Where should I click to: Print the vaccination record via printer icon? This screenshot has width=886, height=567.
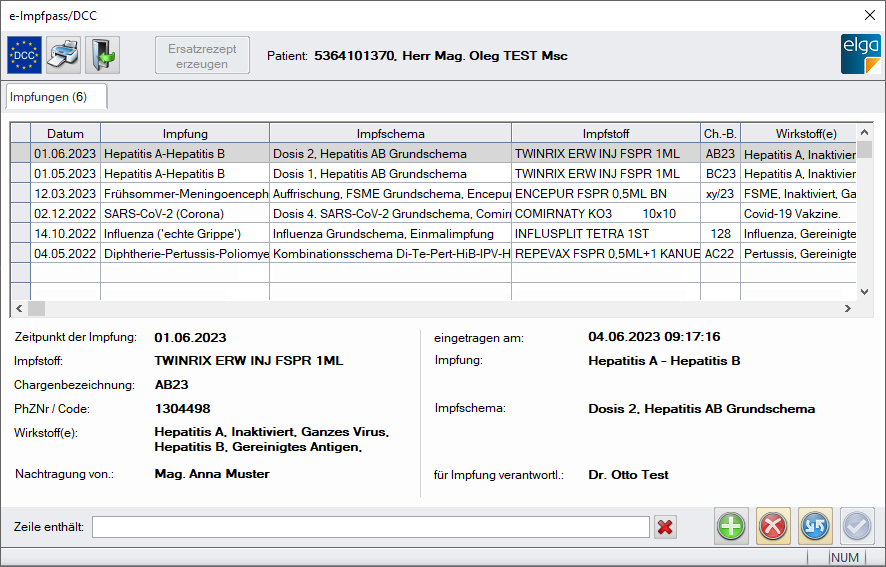pyautogui.click(x=63, y=55)
